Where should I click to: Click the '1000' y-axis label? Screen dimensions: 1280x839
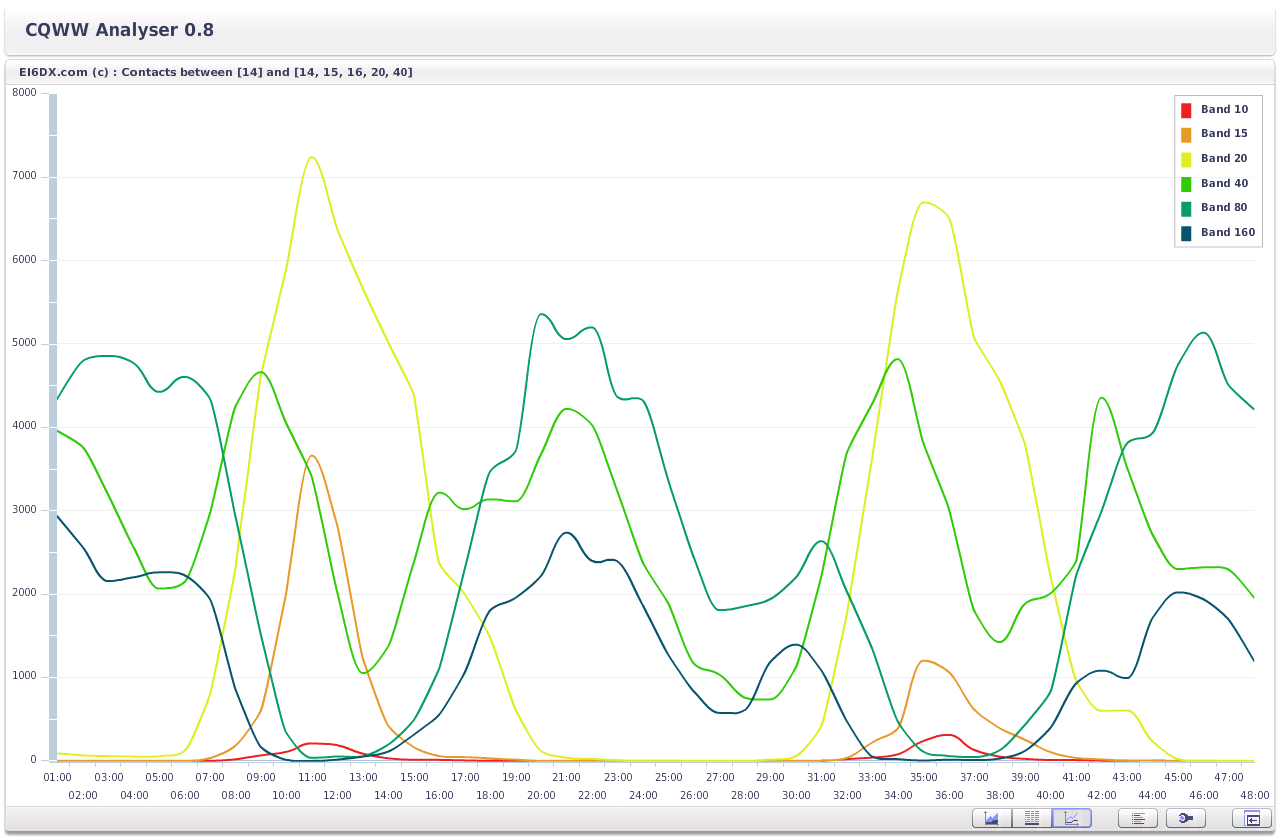(24, 677)
